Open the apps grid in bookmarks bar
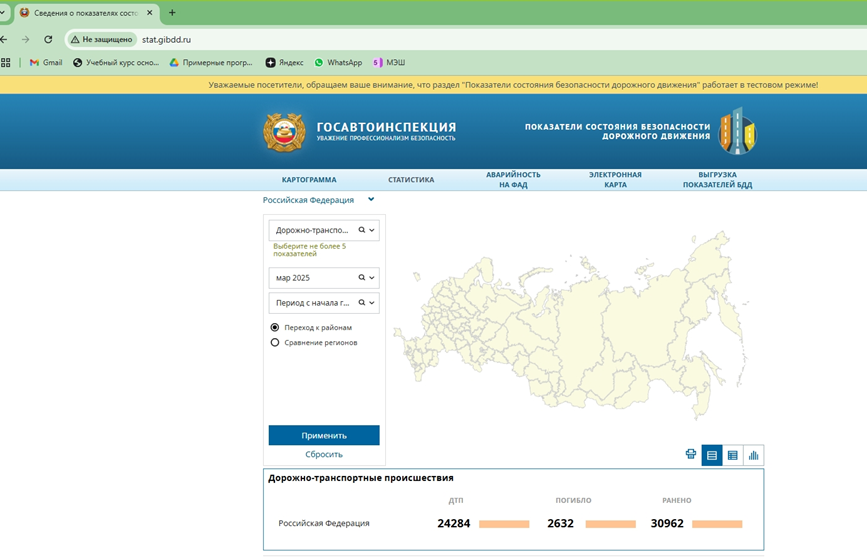This screenshot has height=558, width=867. point(6,62)
